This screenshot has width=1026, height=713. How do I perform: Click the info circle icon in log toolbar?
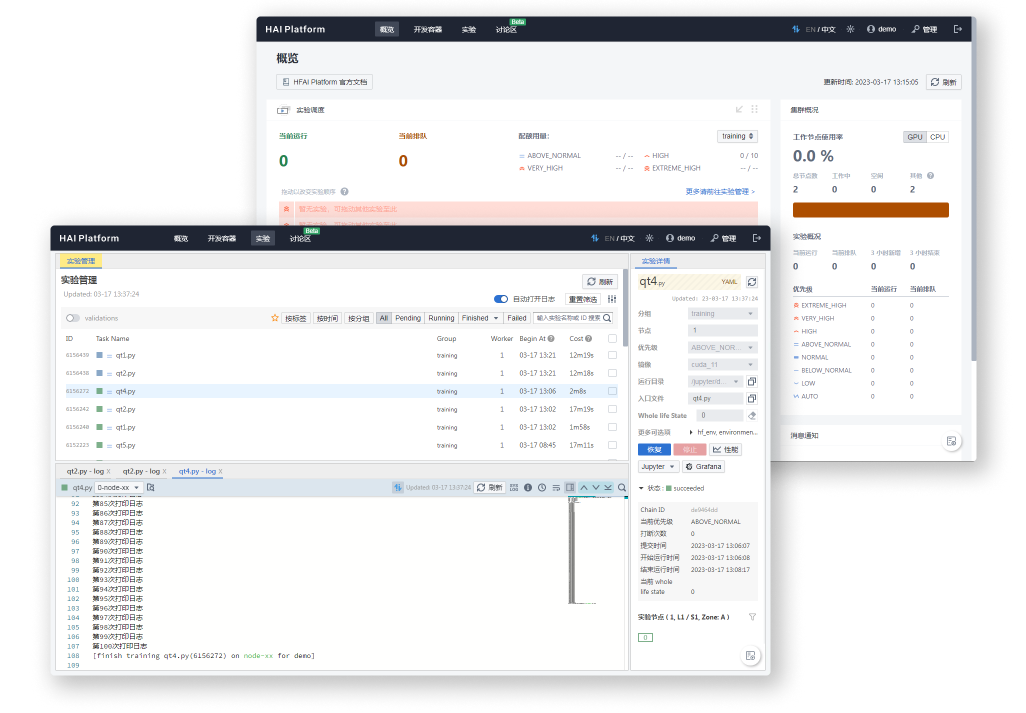528,487
